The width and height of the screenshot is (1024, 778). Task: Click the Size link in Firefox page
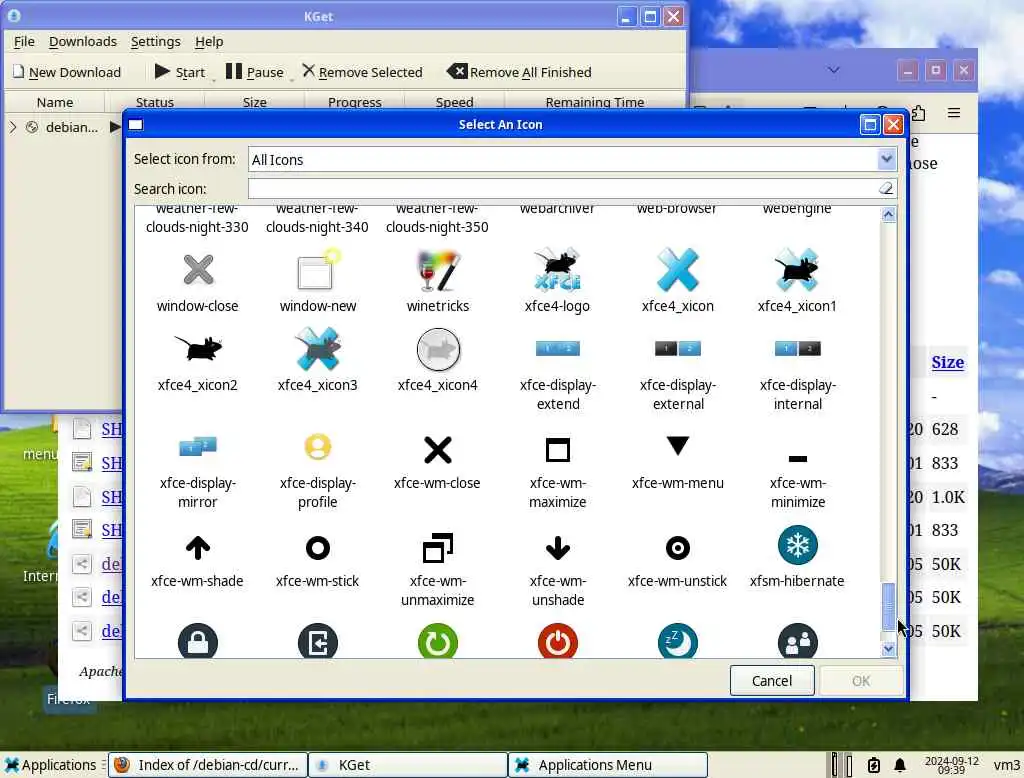coord(948,362)
